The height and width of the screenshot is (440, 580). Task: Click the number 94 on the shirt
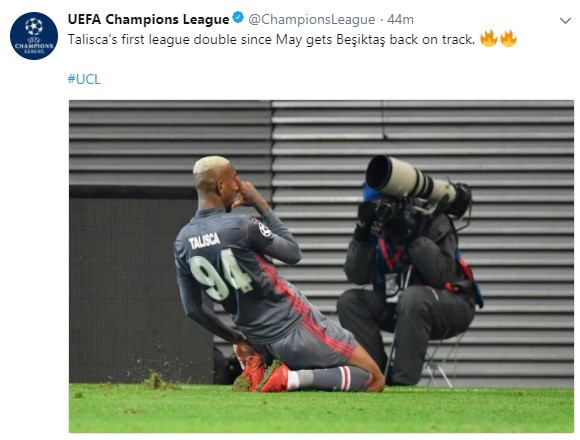221,274
